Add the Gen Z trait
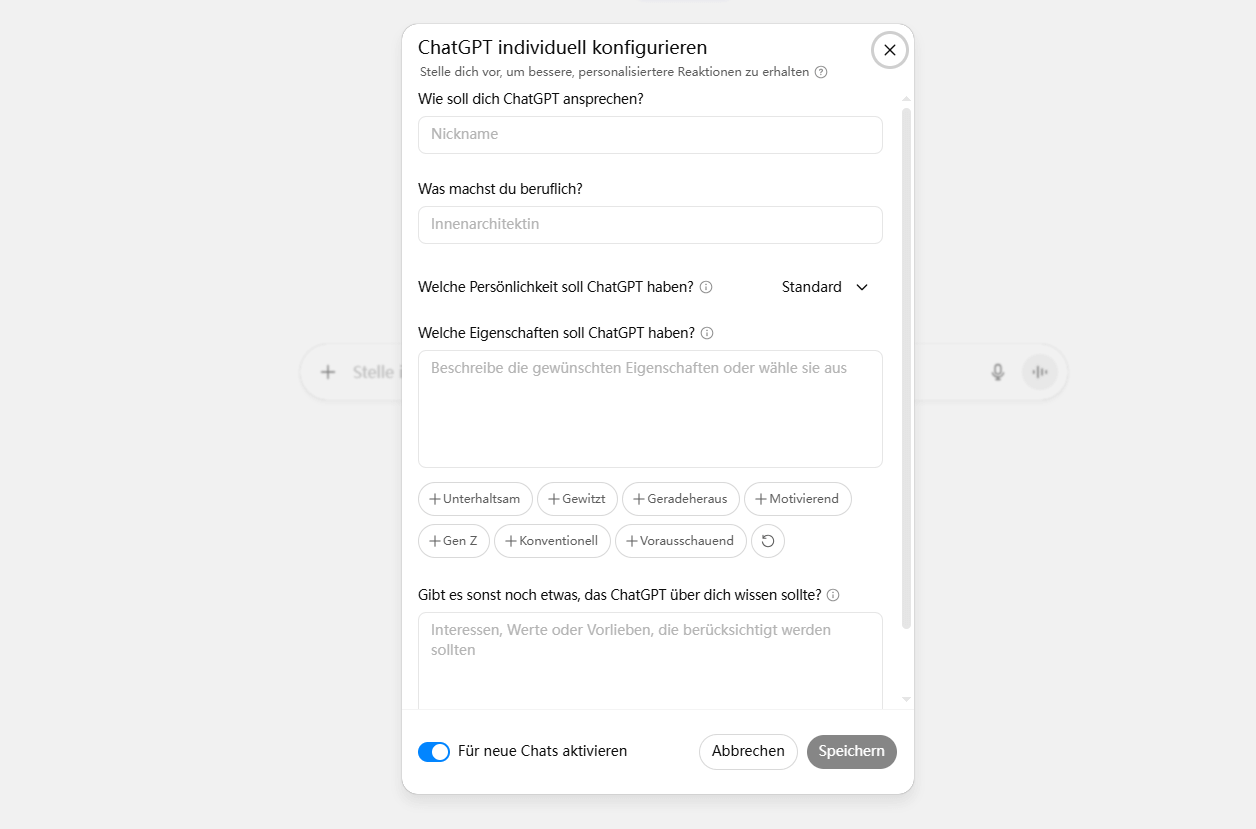This screenshot has width=1256, height=829. coord(453,540)
